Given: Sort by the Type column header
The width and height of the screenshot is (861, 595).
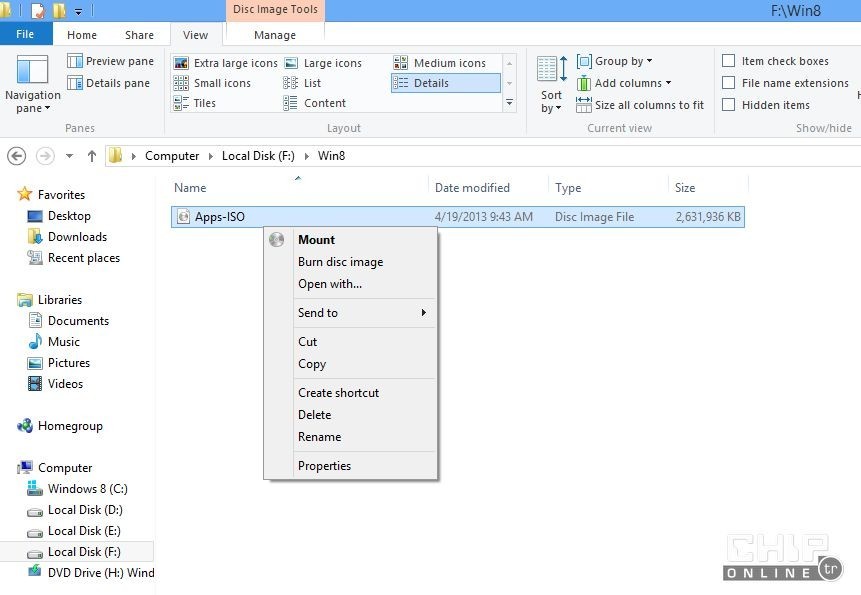Looking at the screenshot, I should pos(608,188).
